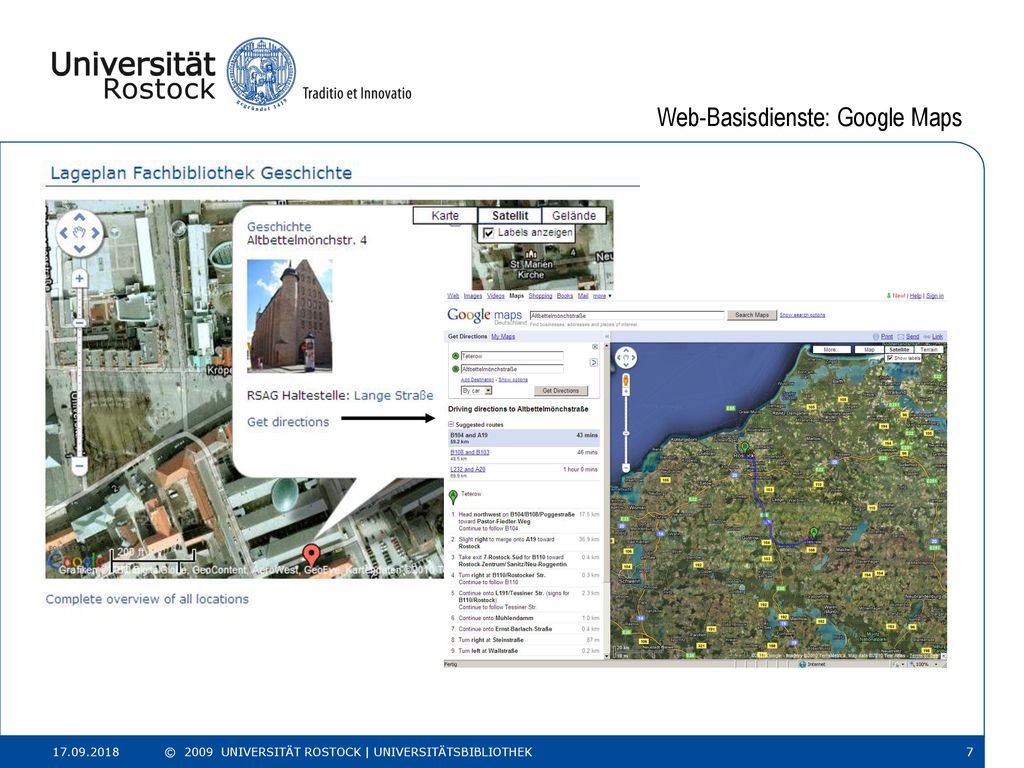
Task: Click the Help link
Action: tap(916, 296)
